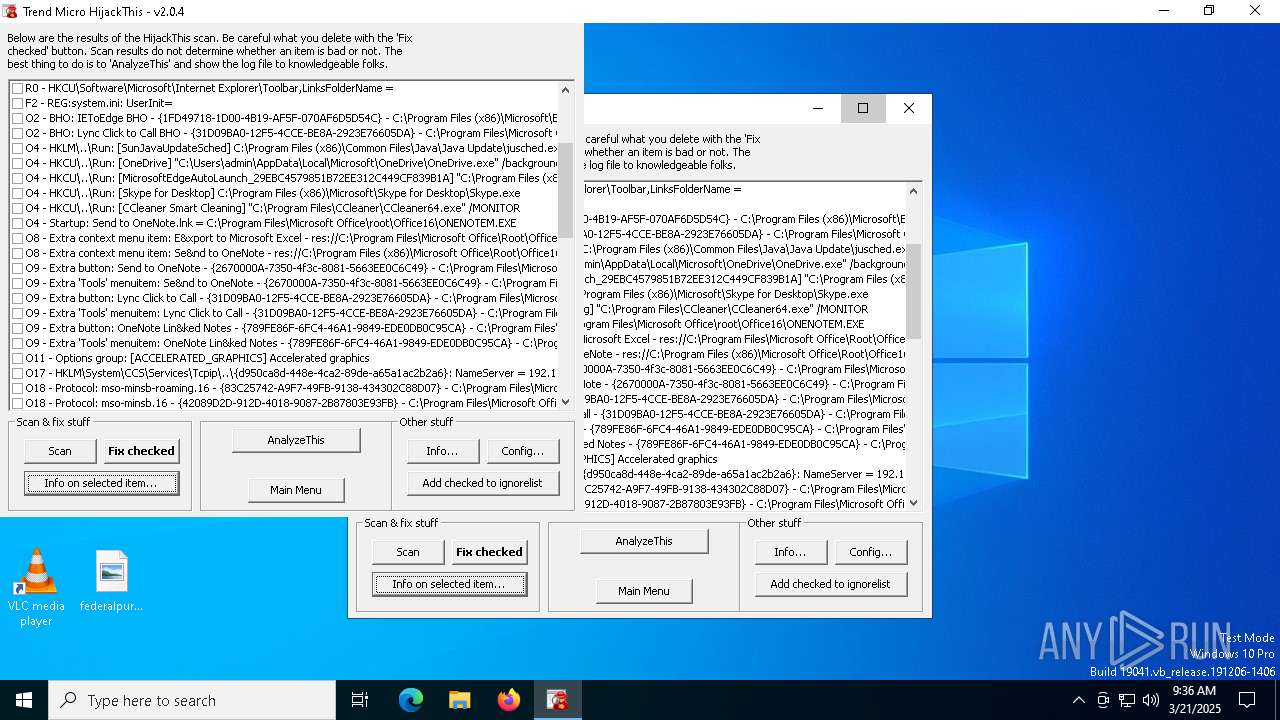The width and height of the screenshot is (1280, 720).
Task: Click Fix checked in the second window
Action: (489, 552)
